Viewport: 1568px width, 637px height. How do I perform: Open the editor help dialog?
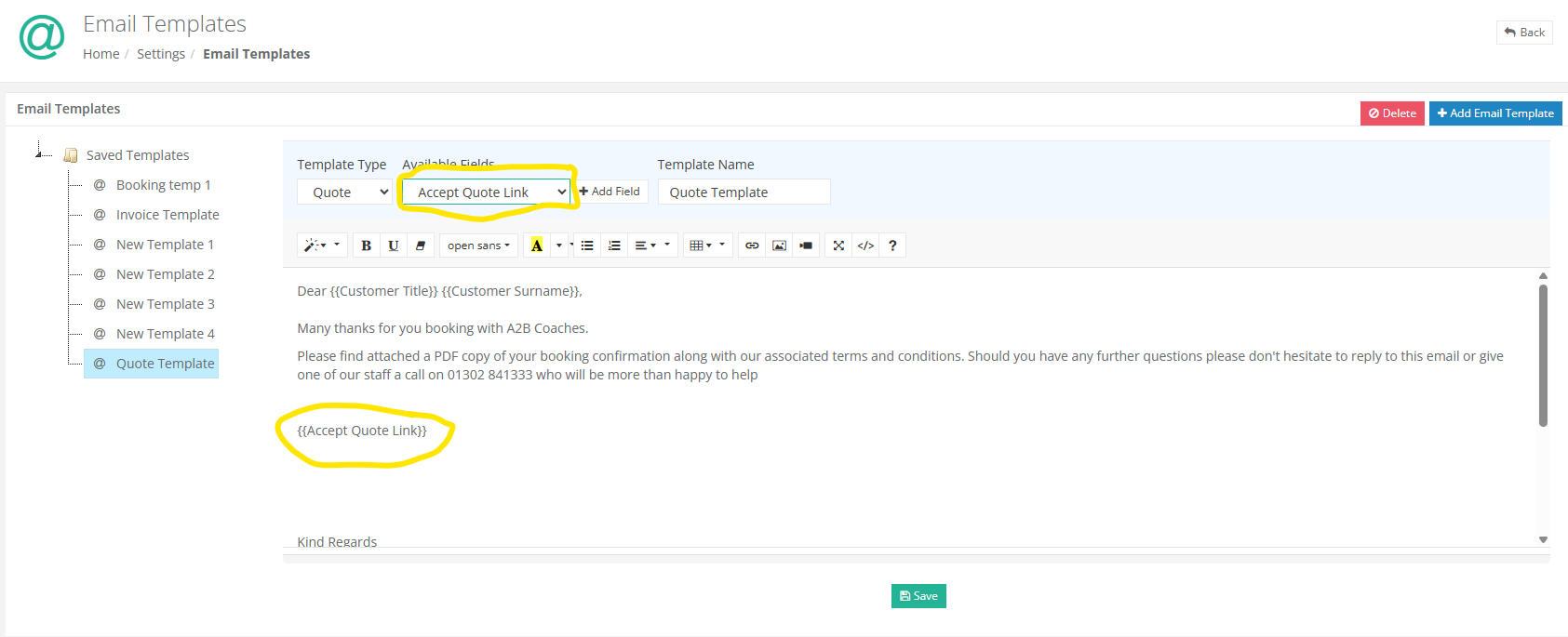(892, 246)
